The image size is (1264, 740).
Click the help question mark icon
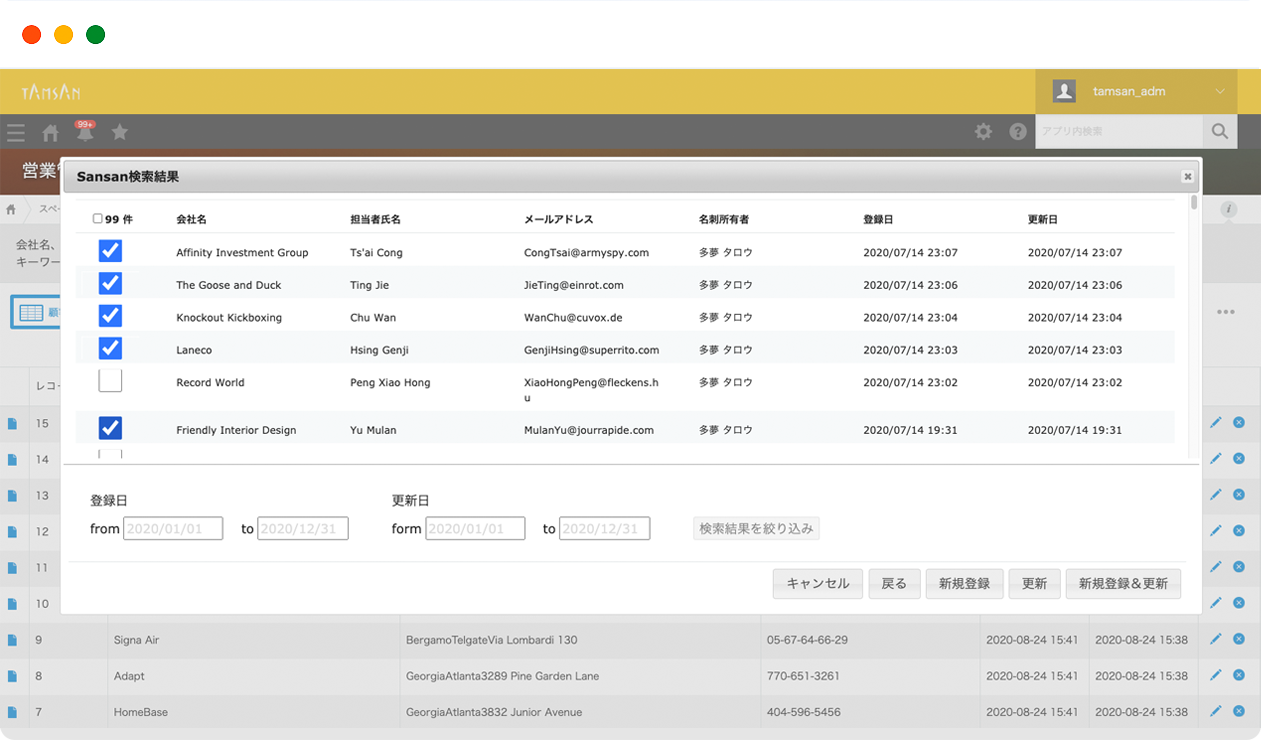point(1018,132)
